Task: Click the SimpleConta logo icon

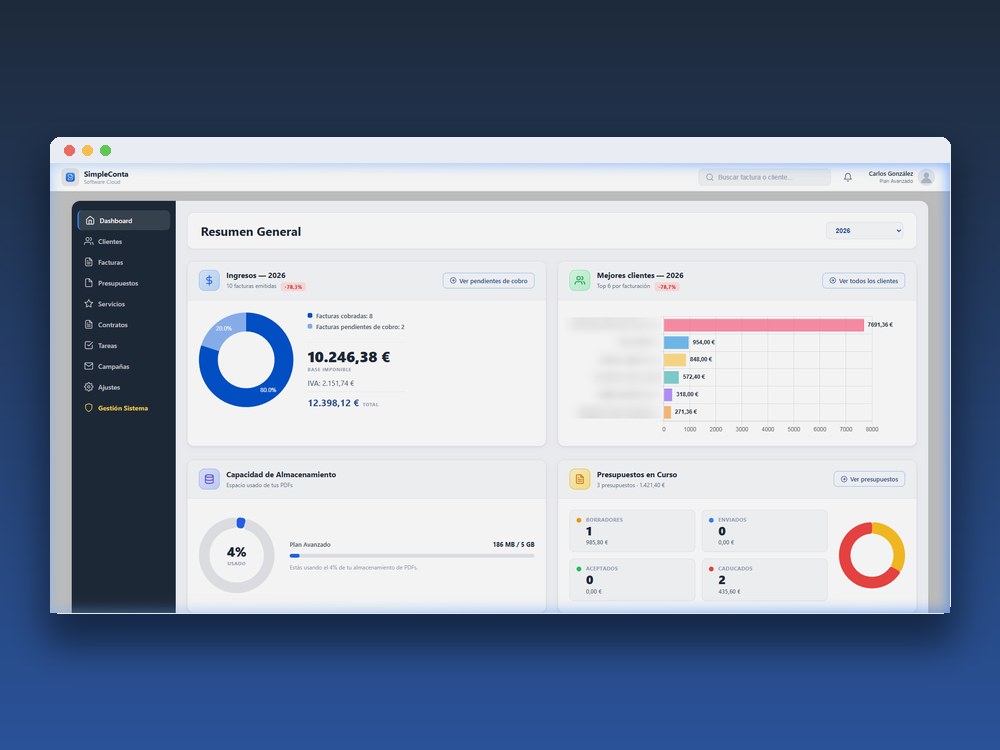Action: [x=70, y=177]
